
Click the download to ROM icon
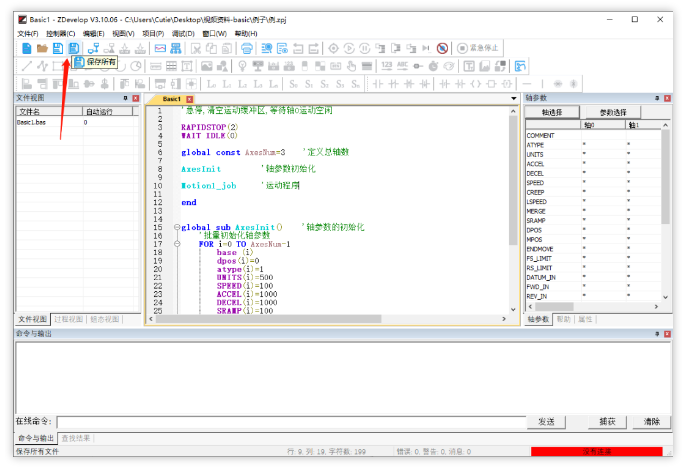coord(140,48)
